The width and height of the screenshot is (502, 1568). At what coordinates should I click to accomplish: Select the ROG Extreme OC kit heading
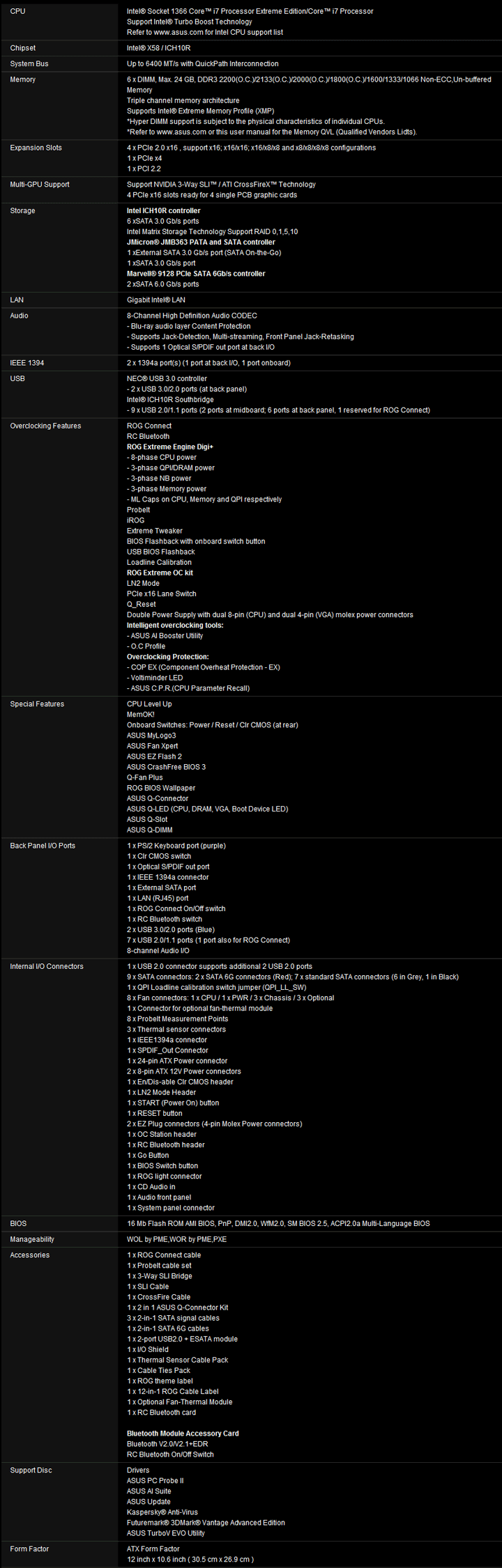coord(160,573)
